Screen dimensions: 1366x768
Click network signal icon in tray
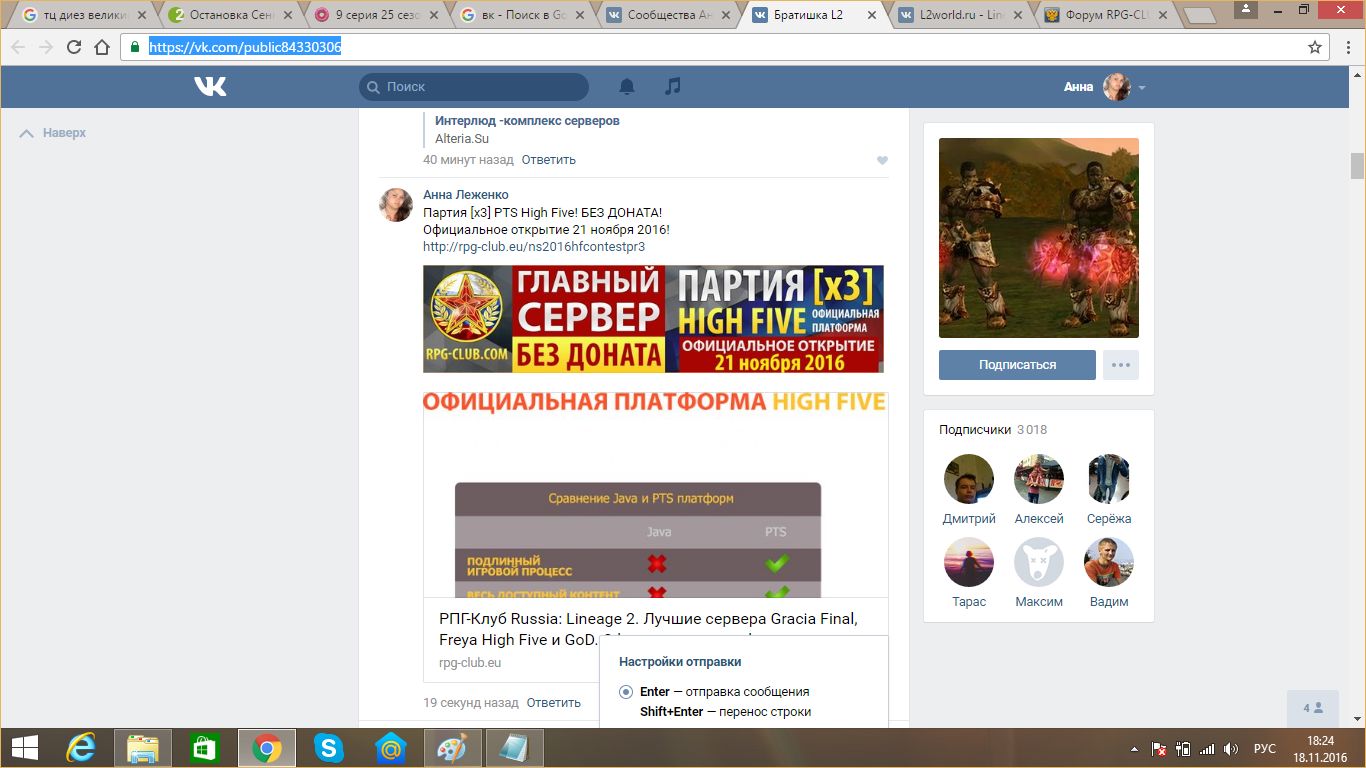(1207, 748)
